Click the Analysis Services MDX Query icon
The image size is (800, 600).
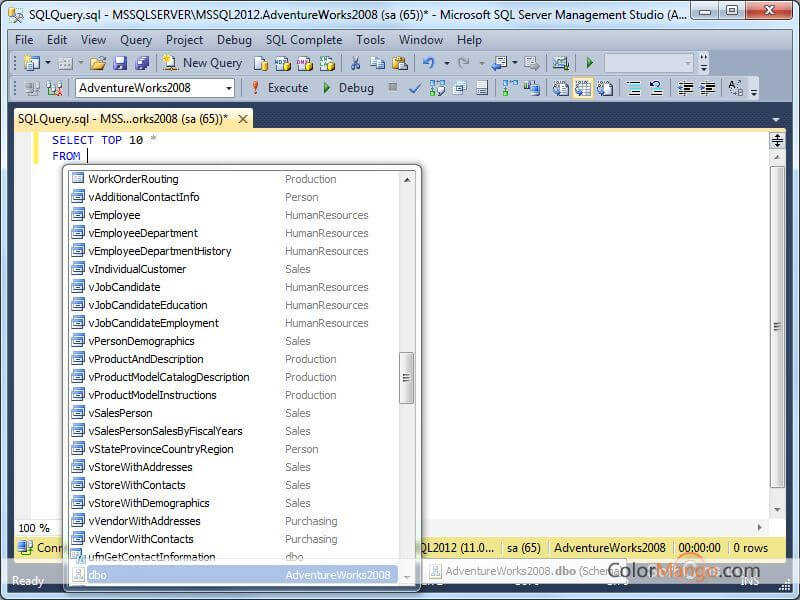tap(282, 63)
